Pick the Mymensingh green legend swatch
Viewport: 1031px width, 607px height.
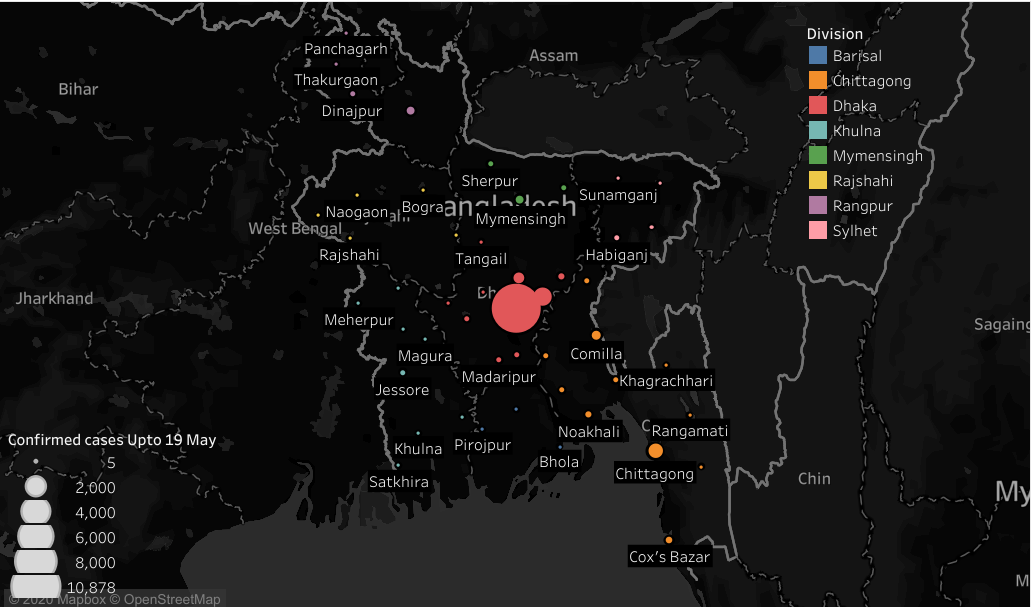(x=817, y=155)
